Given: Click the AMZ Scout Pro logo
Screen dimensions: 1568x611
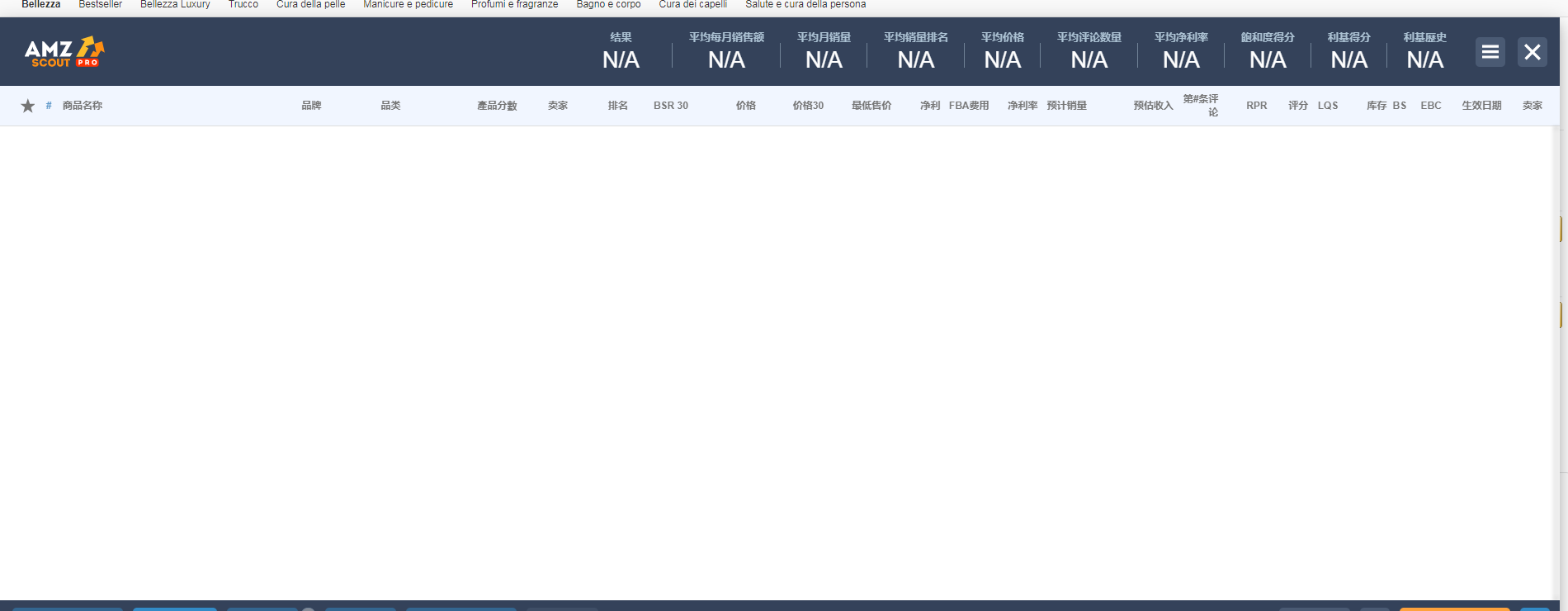Looking at the screenshot, I should [64, 52].
